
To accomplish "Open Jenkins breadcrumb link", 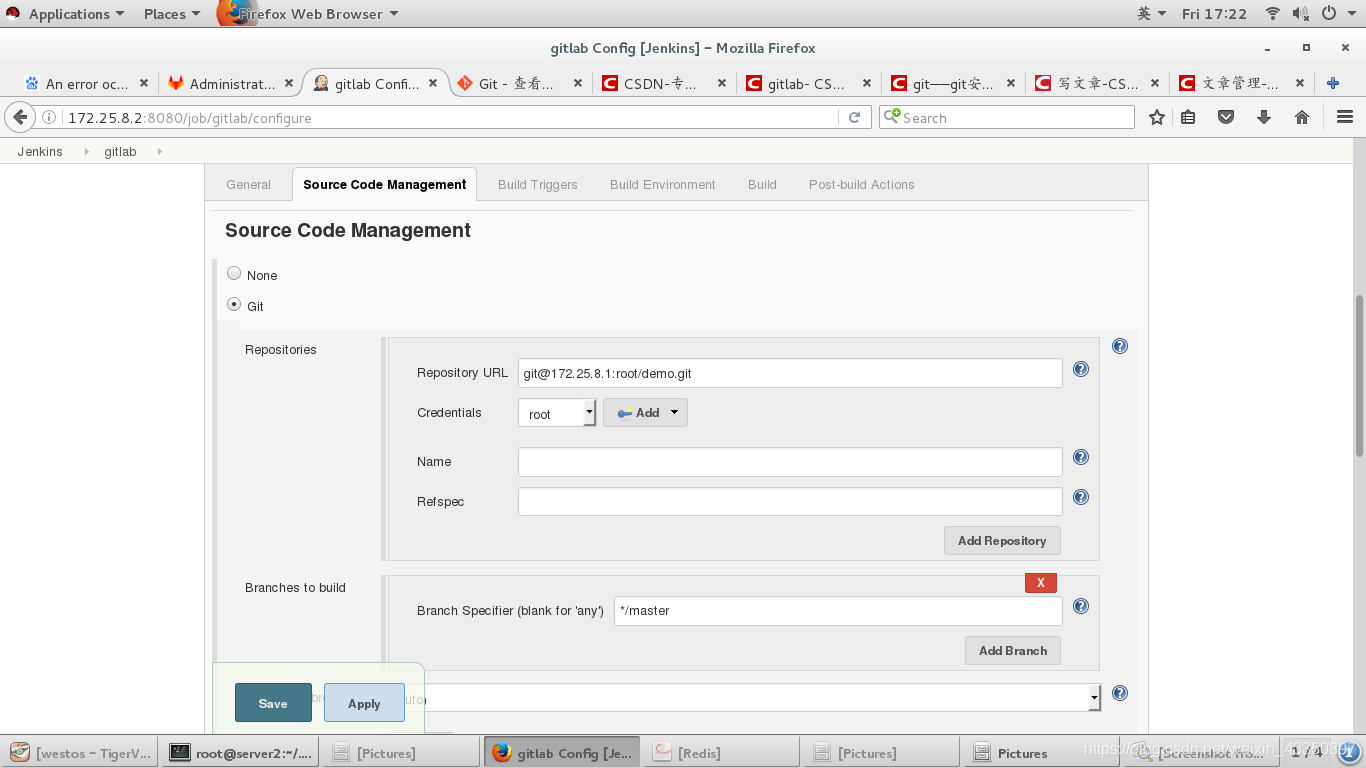I will point(40,152).
